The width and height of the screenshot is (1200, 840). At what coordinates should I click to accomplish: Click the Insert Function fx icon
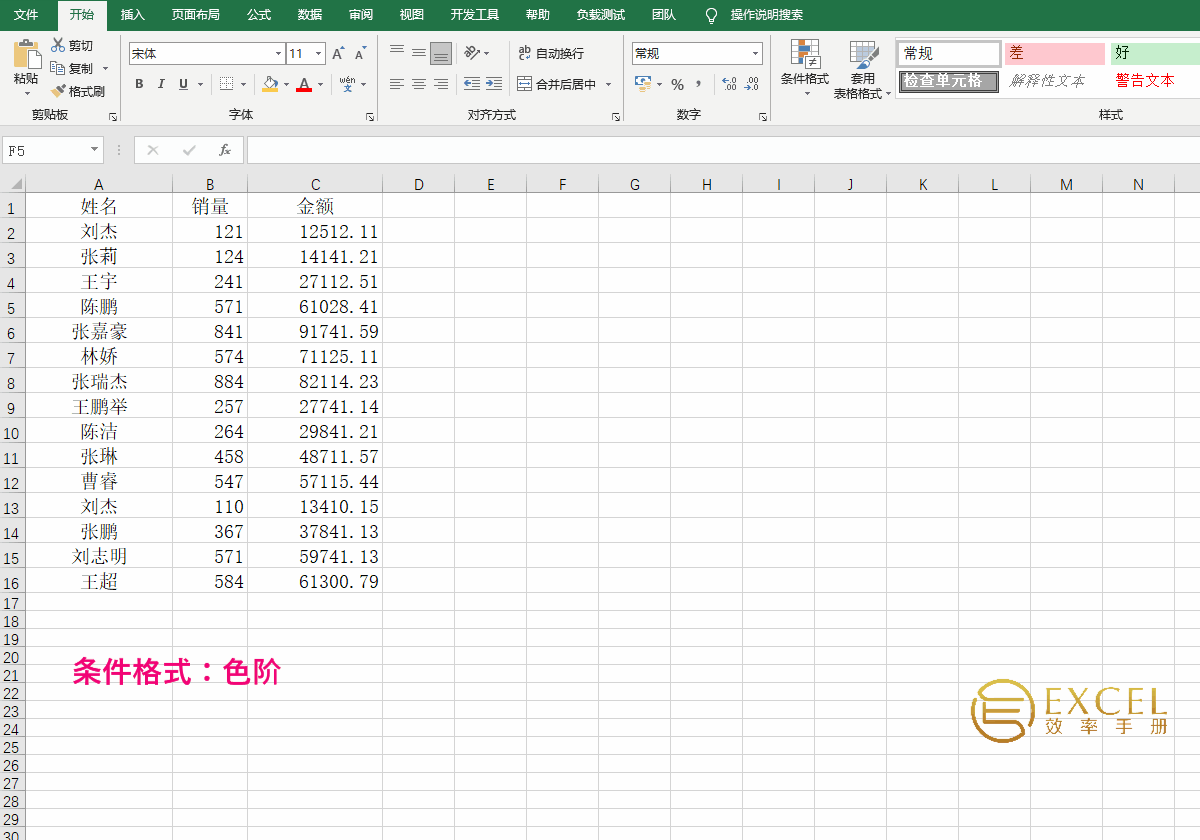click(x=225, y=150)
